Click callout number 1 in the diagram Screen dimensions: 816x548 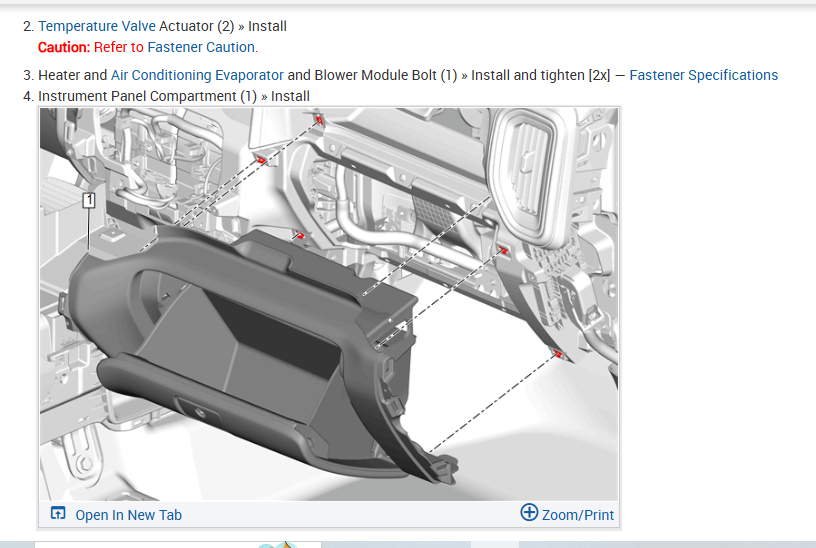pyautogui.click(x=89, y=200)
